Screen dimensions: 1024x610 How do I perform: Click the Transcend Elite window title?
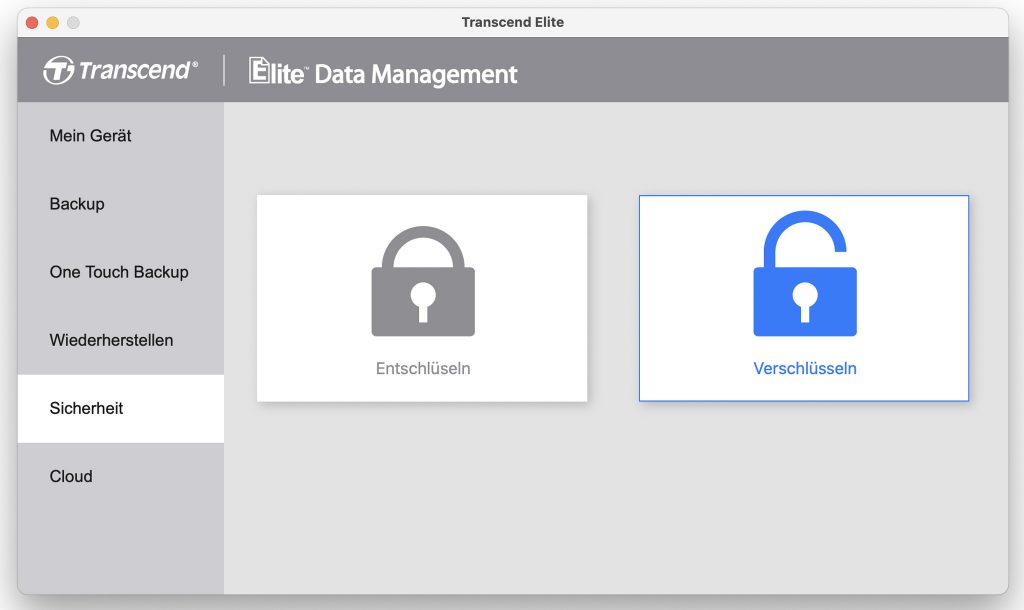coord(513,22)
